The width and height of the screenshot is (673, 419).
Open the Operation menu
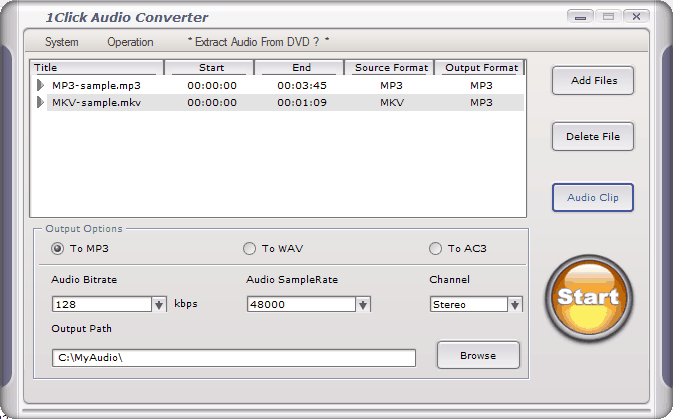click(x=130, y=42)
